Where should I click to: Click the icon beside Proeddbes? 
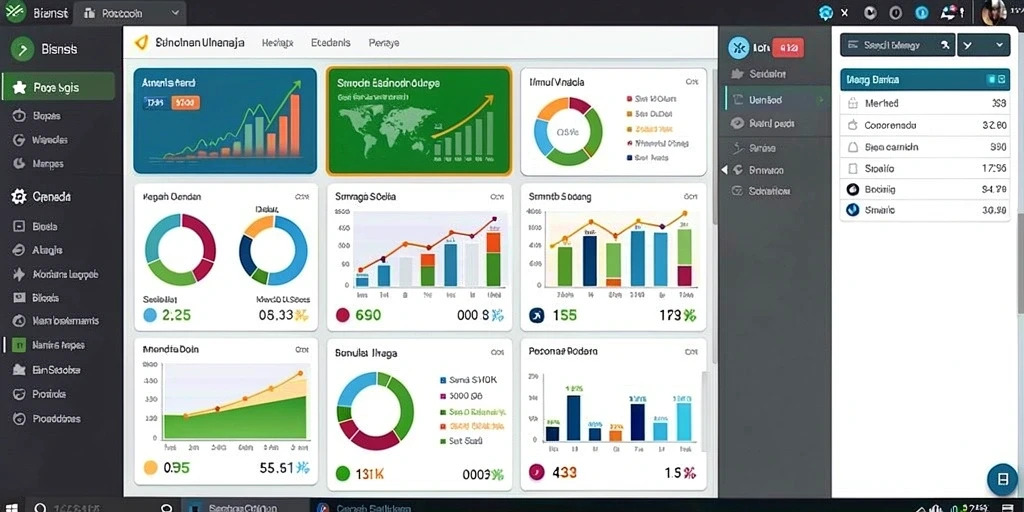pyautogui.click(x=19, y=419)
